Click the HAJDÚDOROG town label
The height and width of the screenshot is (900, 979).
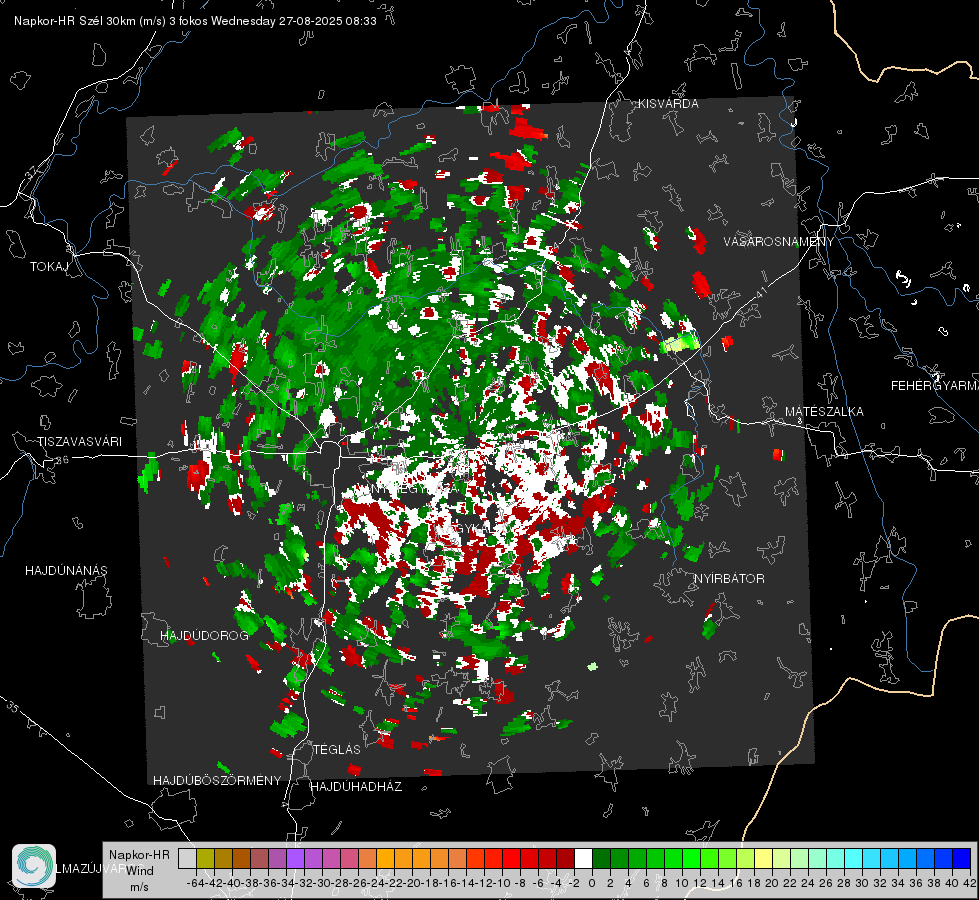tap(204, 635)
